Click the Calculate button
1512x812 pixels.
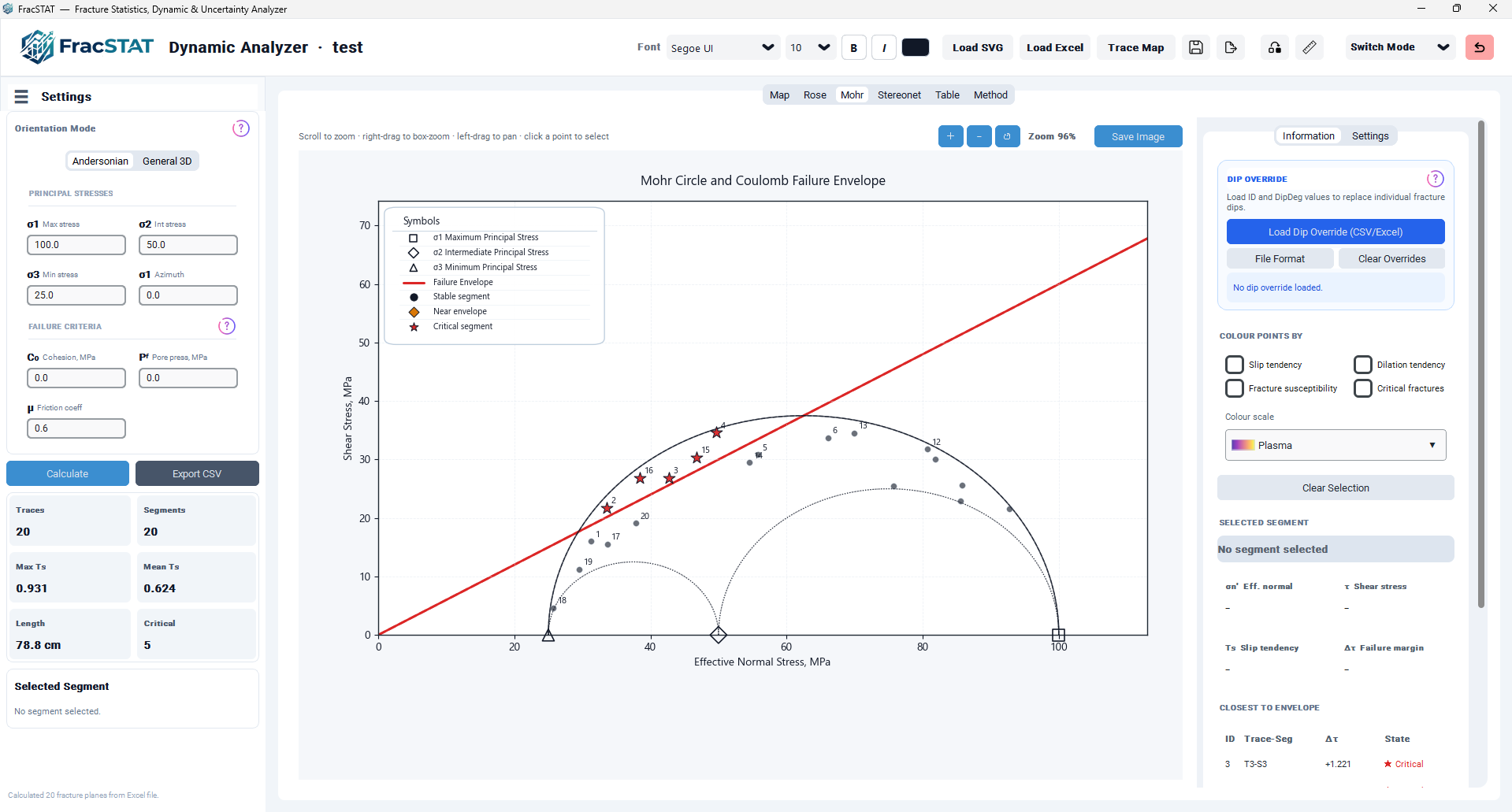pyautogui.click(x=68, y=473)
